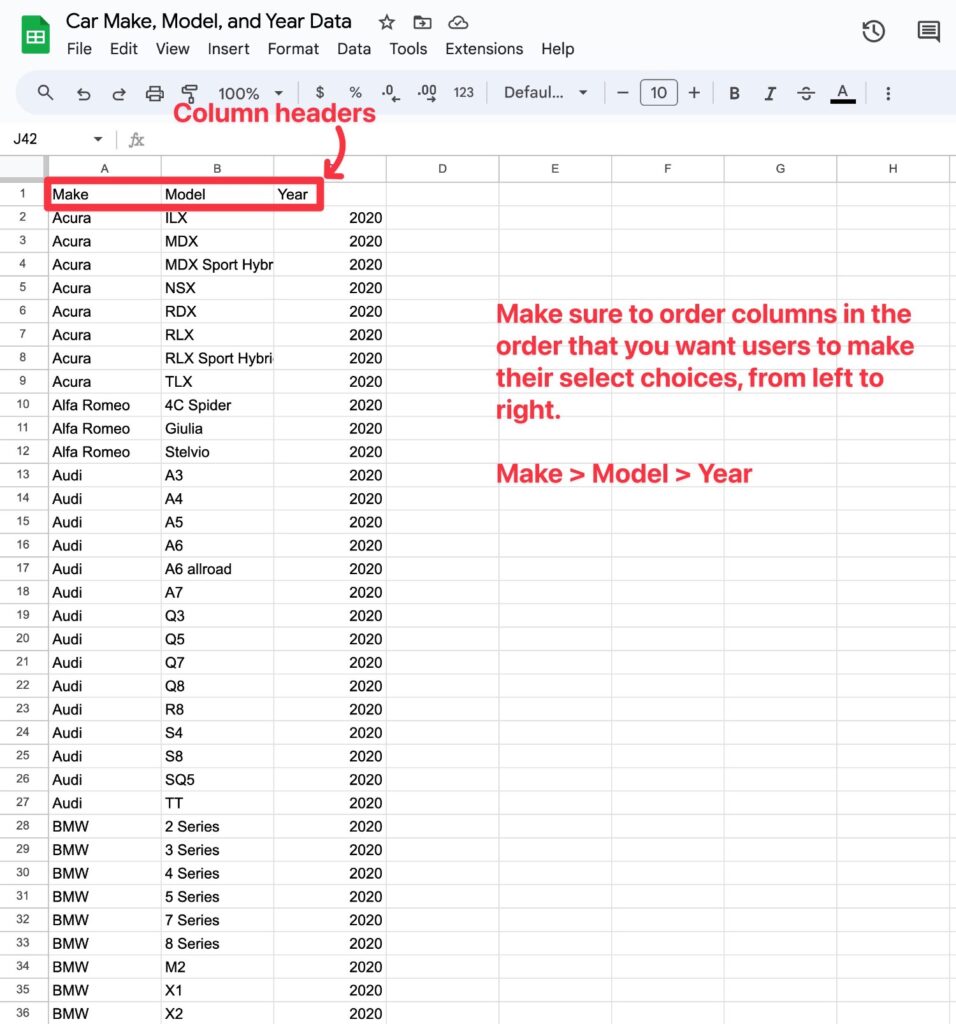Open the name box dropdown arrow
956x1024 pixels.
[x=98, y=139]
